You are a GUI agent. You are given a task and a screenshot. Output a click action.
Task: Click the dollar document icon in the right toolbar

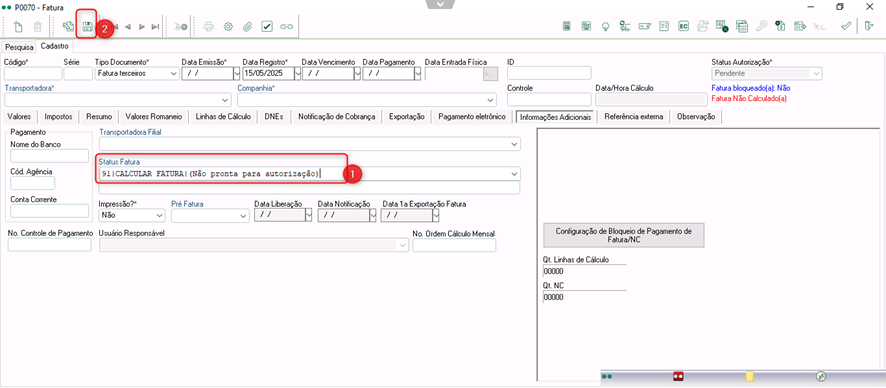[780, 26]
